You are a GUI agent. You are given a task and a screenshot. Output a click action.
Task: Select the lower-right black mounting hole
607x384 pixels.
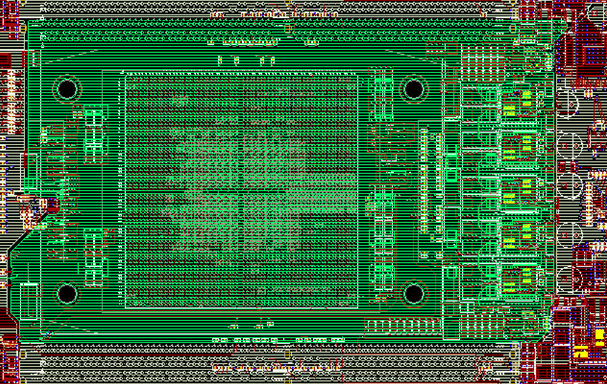[413, 293]
